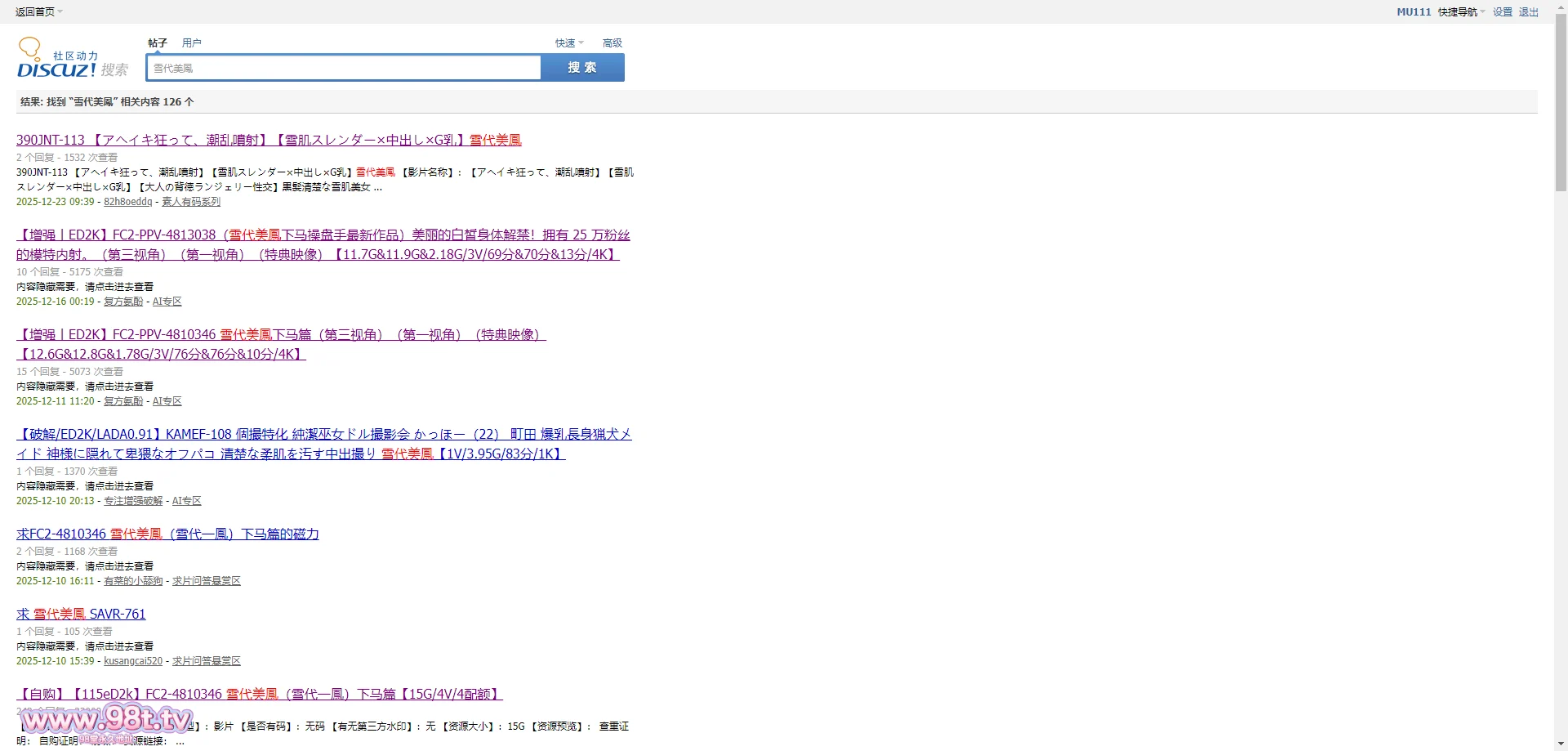Viewport: 1568px width, 751px height.
Task: View author kusangcai520's profile
Action: [x=133, y=661]
